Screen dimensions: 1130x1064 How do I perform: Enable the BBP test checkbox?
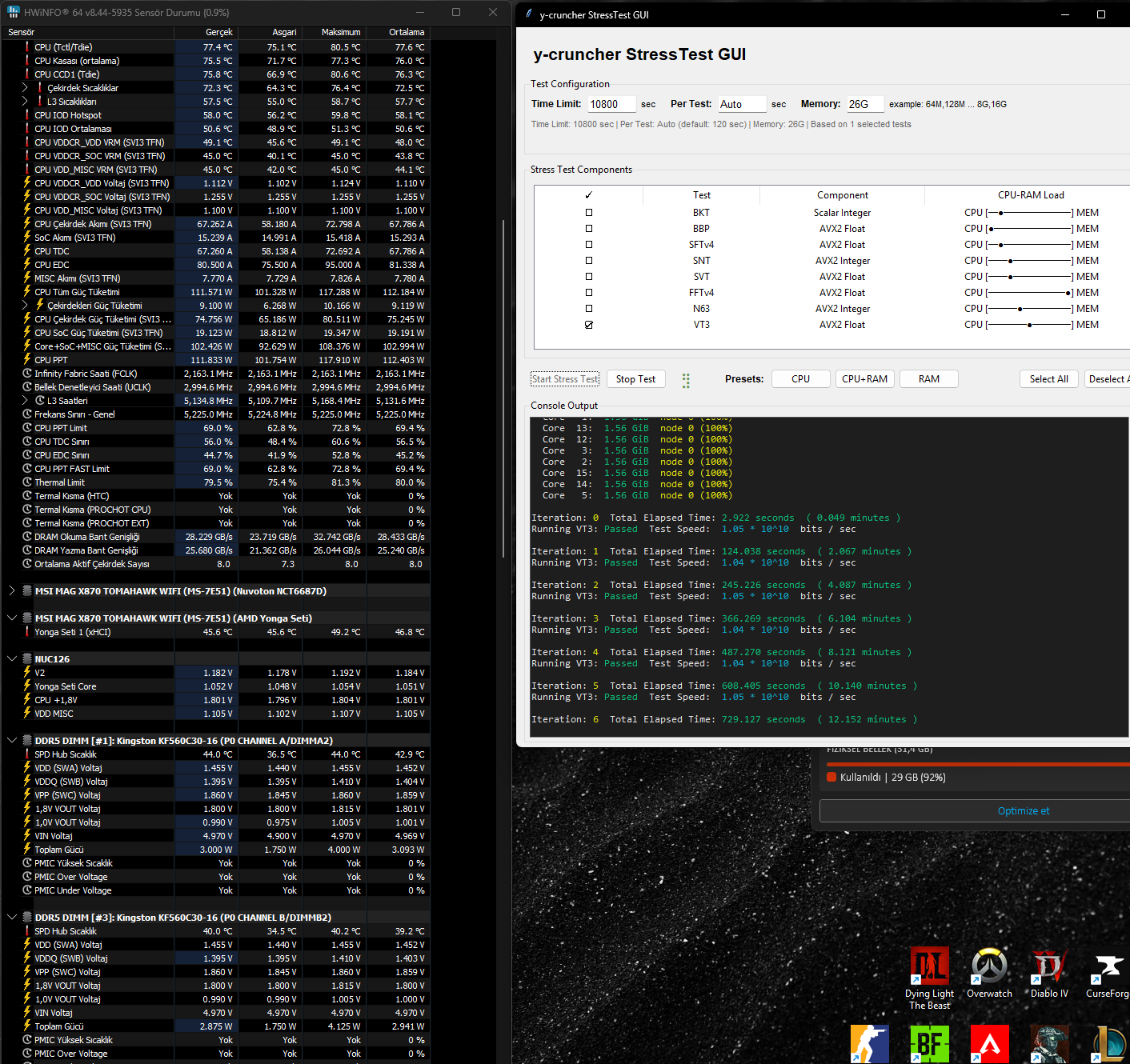click(x=589, y=229)
